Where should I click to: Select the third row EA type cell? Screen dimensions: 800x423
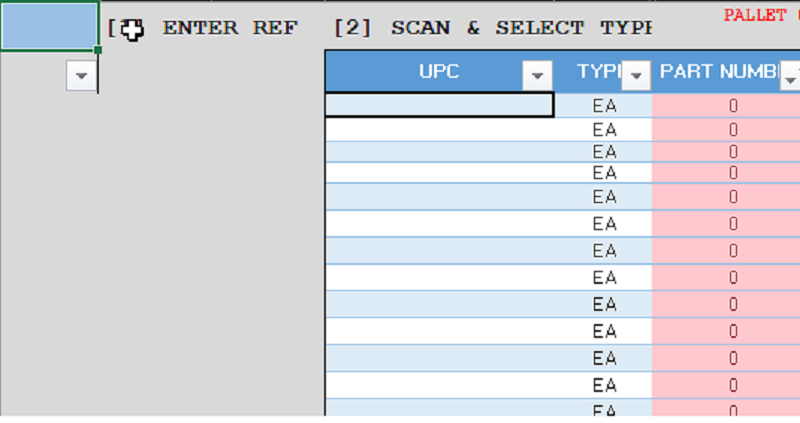tap(604, 152)
